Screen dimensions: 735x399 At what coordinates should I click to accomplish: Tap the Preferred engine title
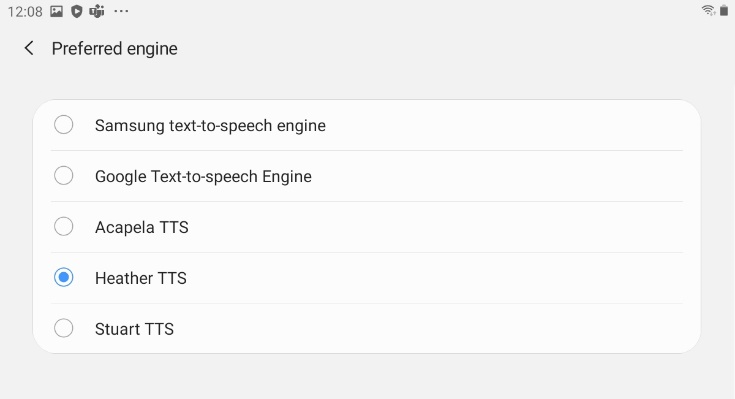(114, 49)
